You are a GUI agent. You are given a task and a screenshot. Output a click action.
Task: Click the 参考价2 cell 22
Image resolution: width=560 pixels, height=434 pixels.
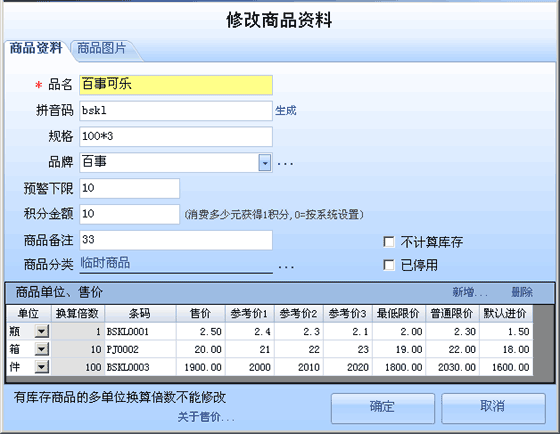pyautogui.click(x=299, y=349)
